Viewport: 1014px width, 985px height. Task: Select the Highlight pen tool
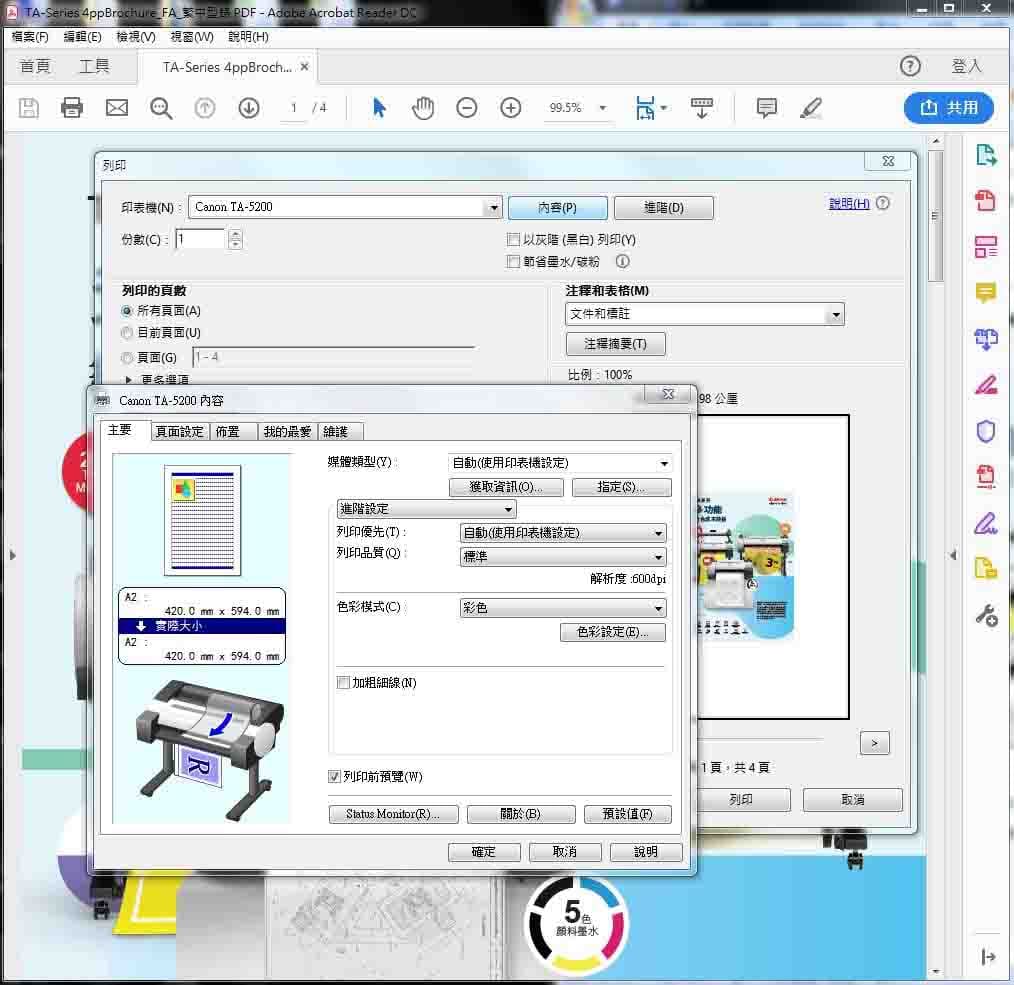tap(810, 108)
